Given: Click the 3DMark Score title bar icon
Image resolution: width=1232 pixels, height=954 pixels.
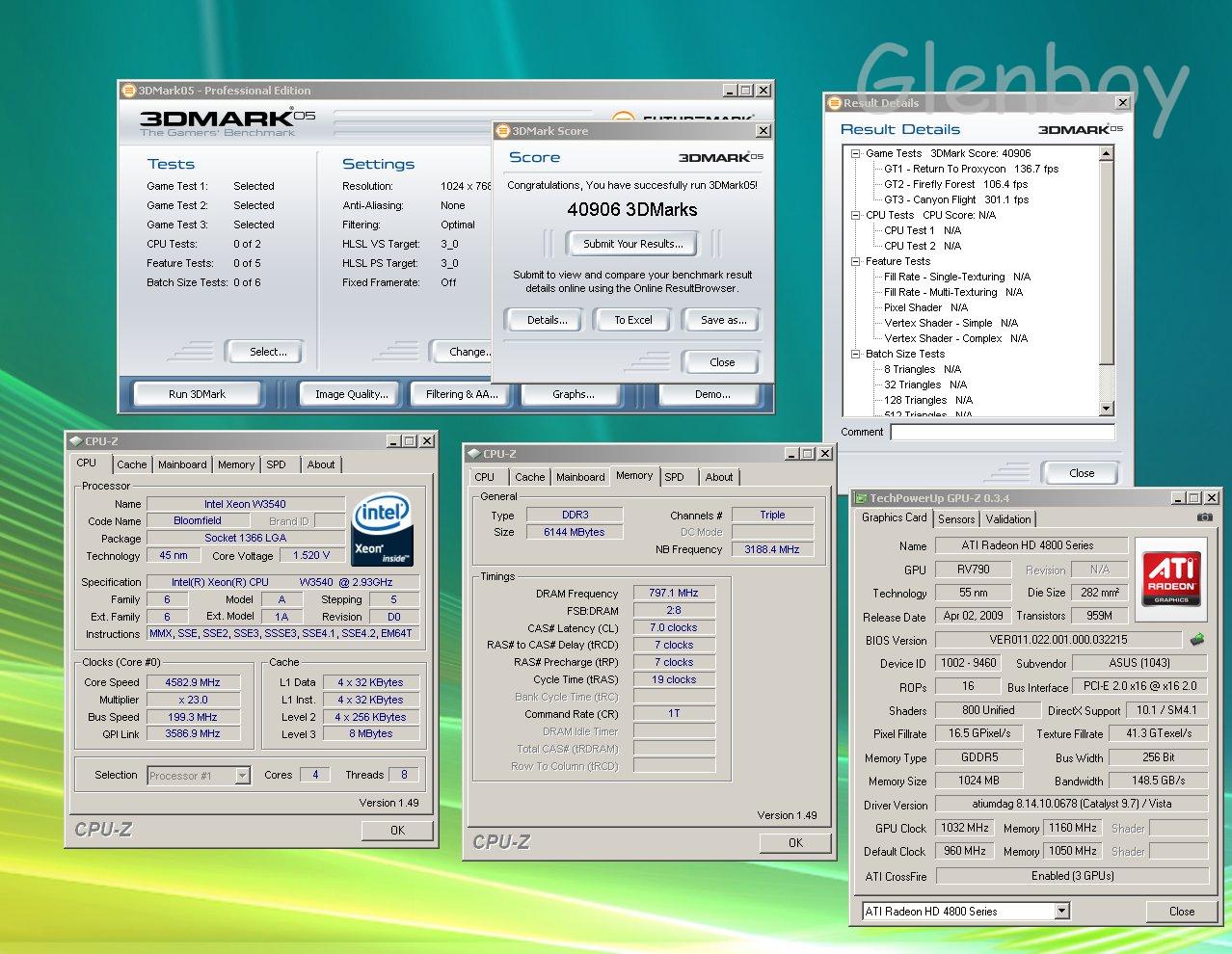Looking at the screenshot, I should click(x=502, y=131).
